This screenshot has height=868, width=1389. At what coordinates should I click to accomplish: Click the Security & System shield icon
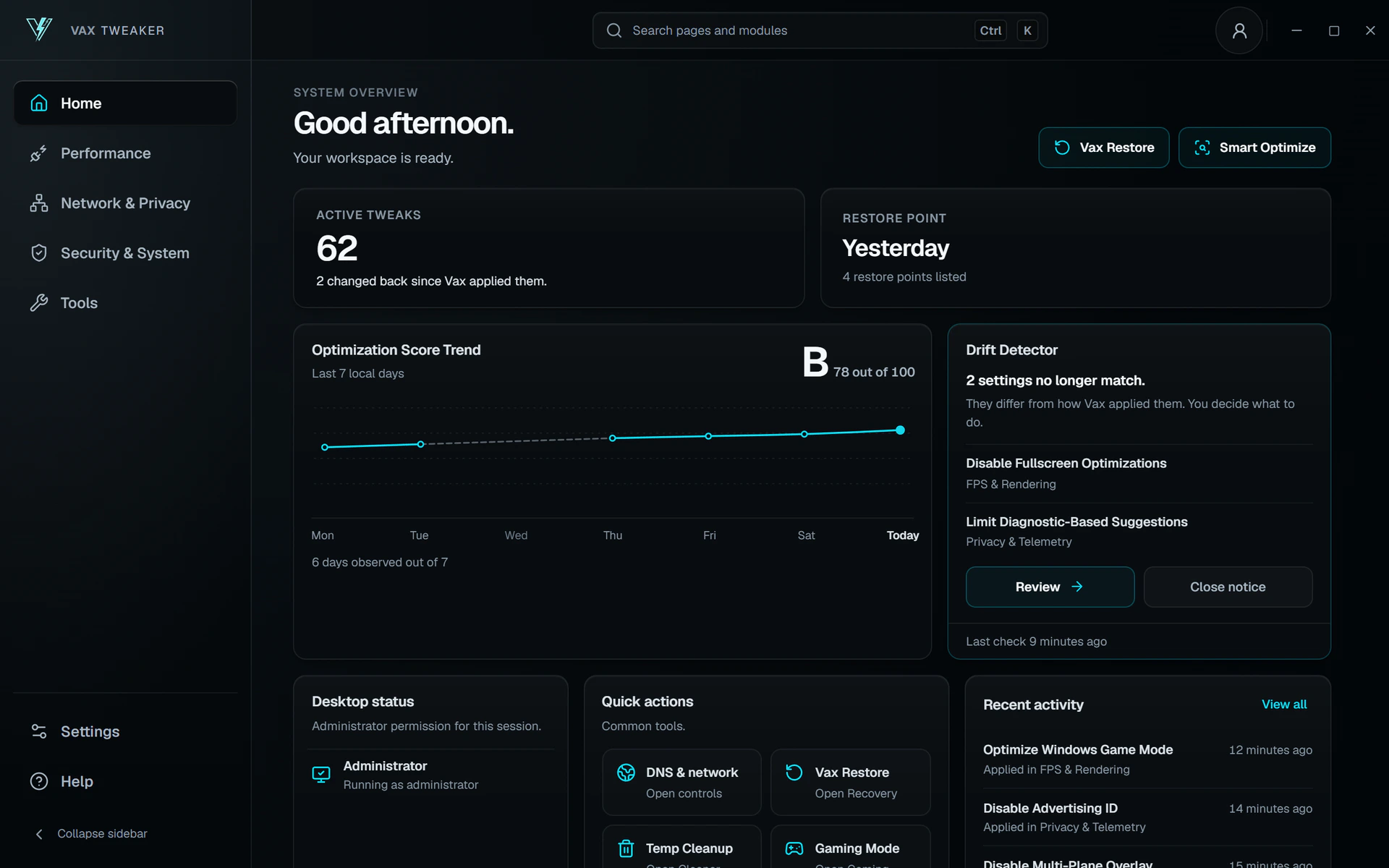point(39,253)
